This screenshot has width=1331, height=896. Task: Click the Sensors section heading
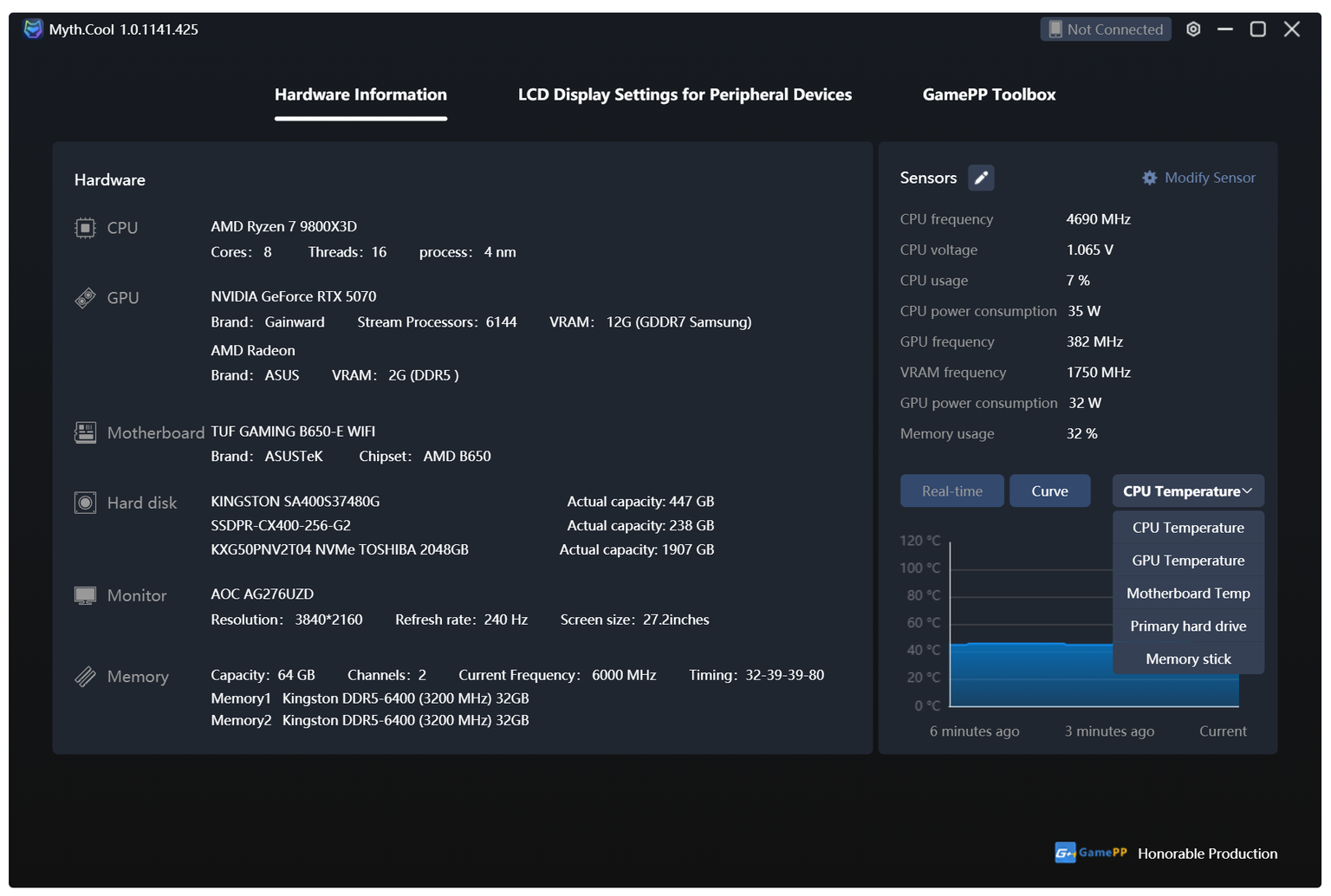(928, 178)
